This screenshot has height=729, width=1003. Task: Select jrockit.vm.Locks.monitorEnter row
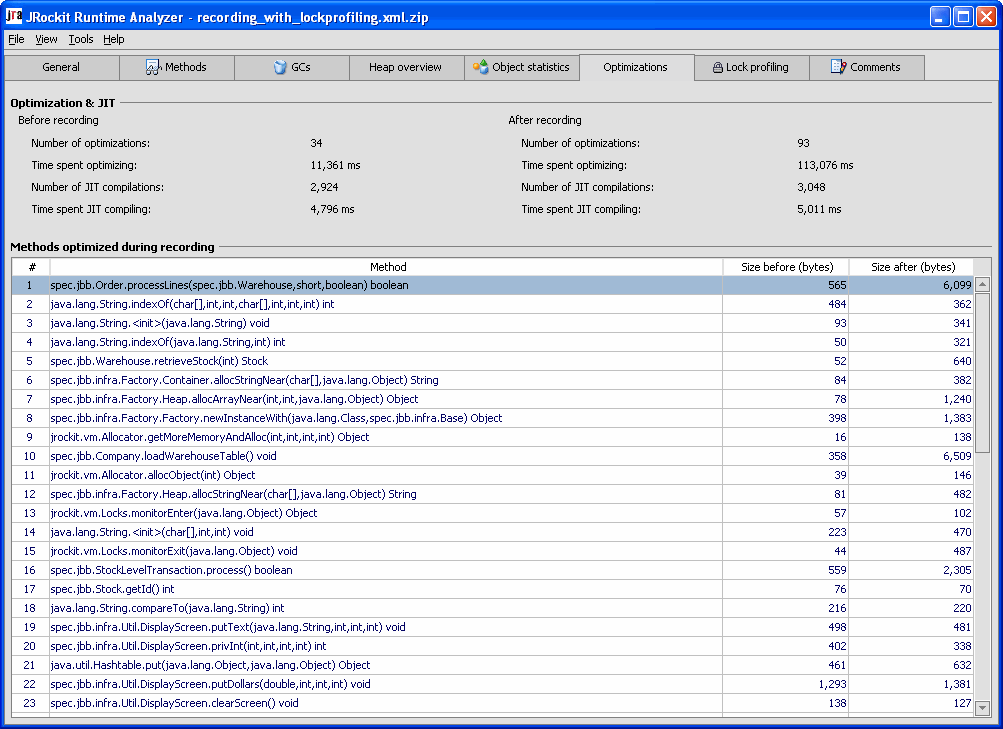coord(494,513)
